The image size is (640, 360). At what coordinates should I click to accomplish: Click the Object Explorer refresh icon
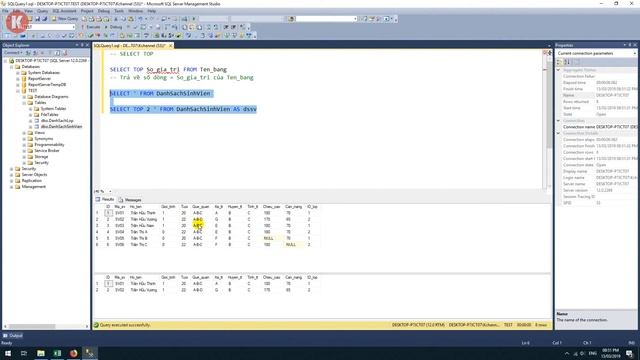click(58, 53)
